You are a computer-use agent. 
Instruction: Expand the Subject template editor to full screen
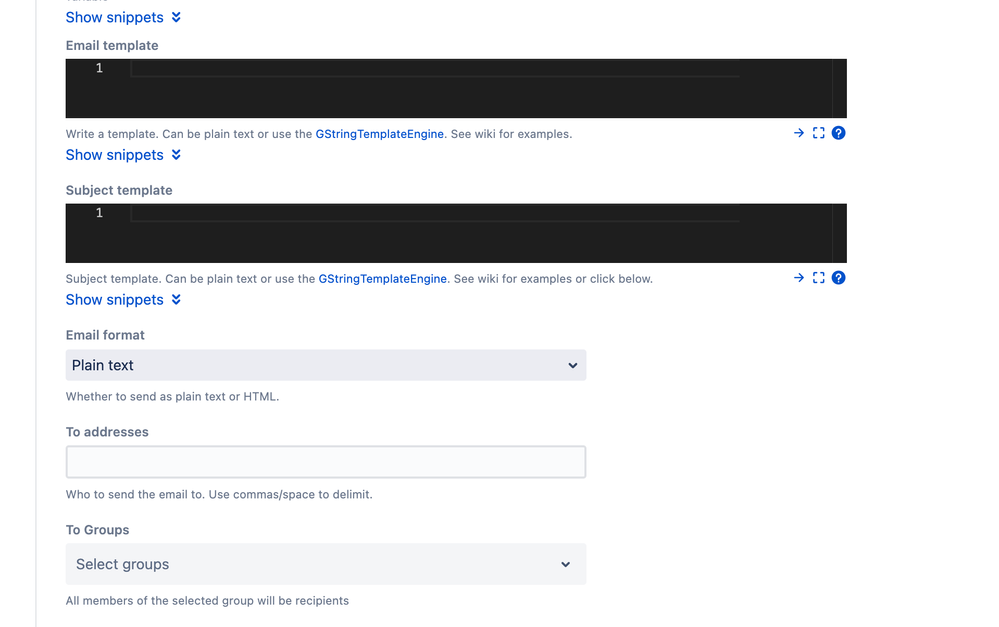coord(818,277)
